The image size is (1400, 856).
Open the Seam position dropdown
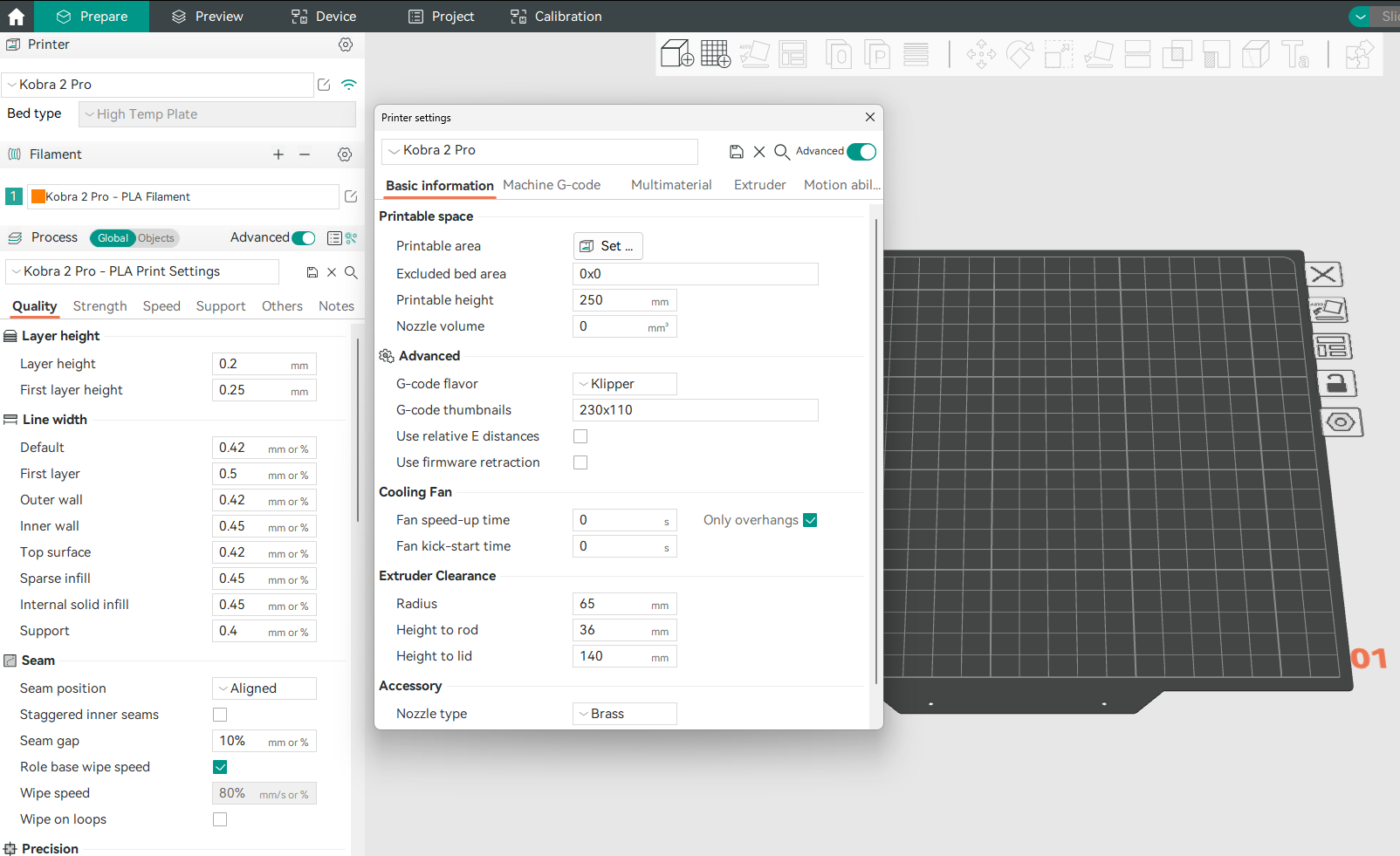[x=264, y=688]
